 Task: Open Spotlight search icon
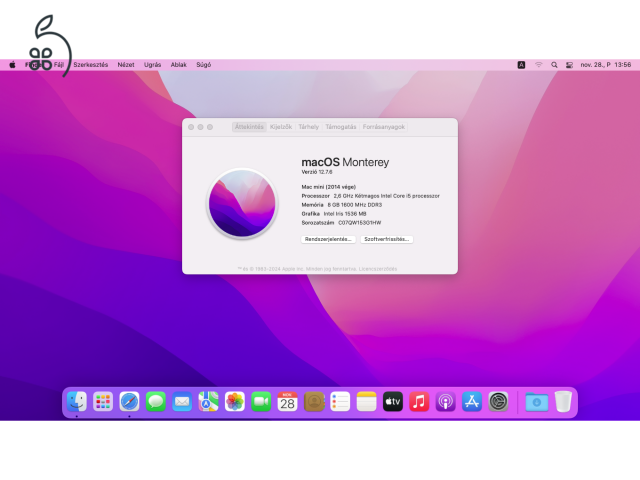point(554,64)
